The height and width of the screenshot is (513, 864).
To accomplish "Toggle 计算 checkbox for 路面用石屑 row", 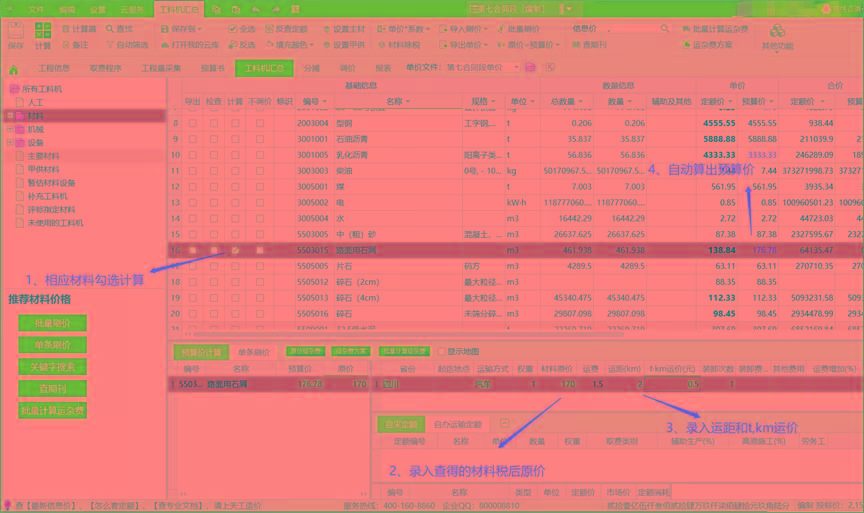I will pos(235,250).
